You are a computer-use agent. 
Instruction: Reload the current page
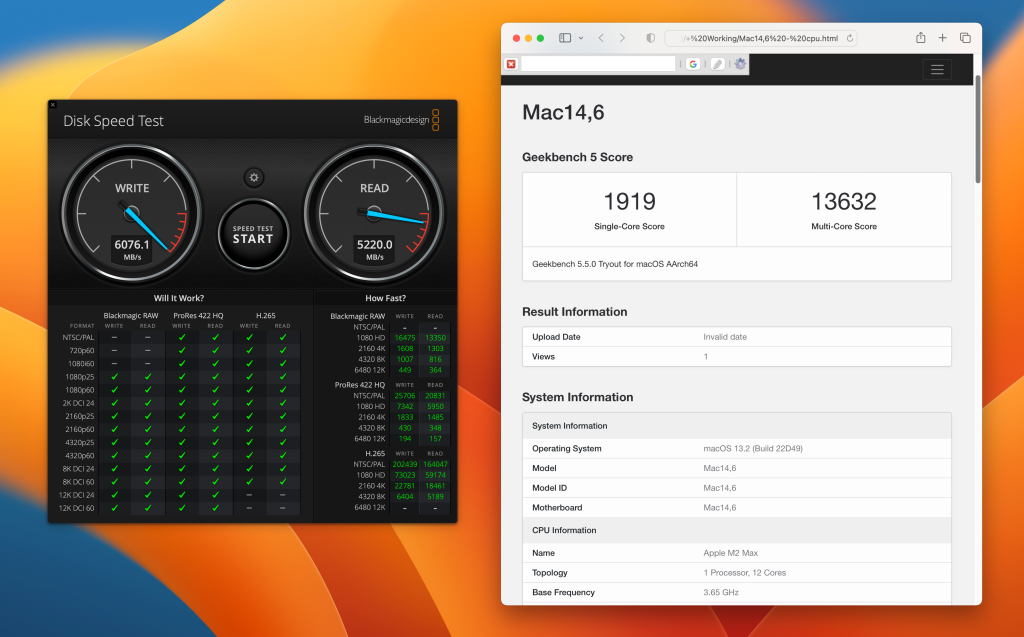click(850, 38)
